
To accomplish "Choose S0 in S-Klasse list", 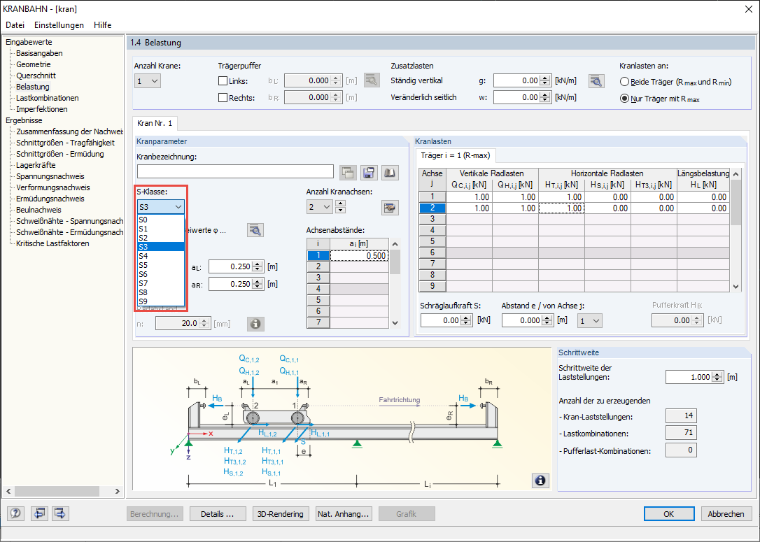I will (161, 220).
